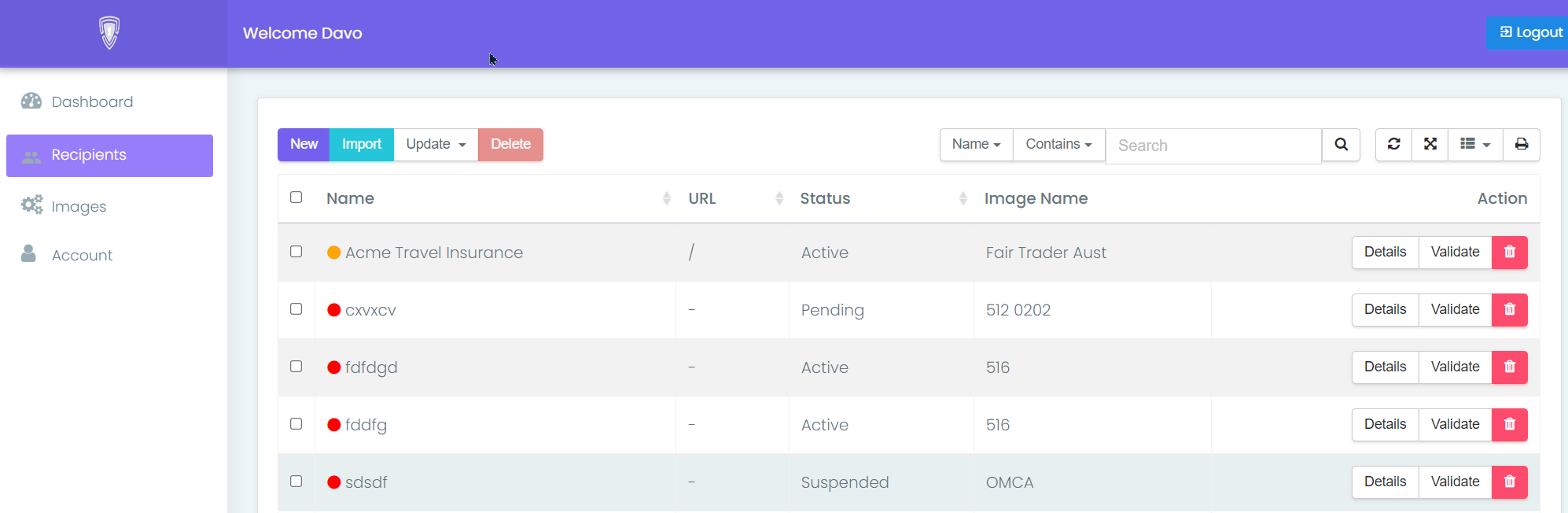Focus the Search input field

pyautogui.click(x=1213, y=146)
